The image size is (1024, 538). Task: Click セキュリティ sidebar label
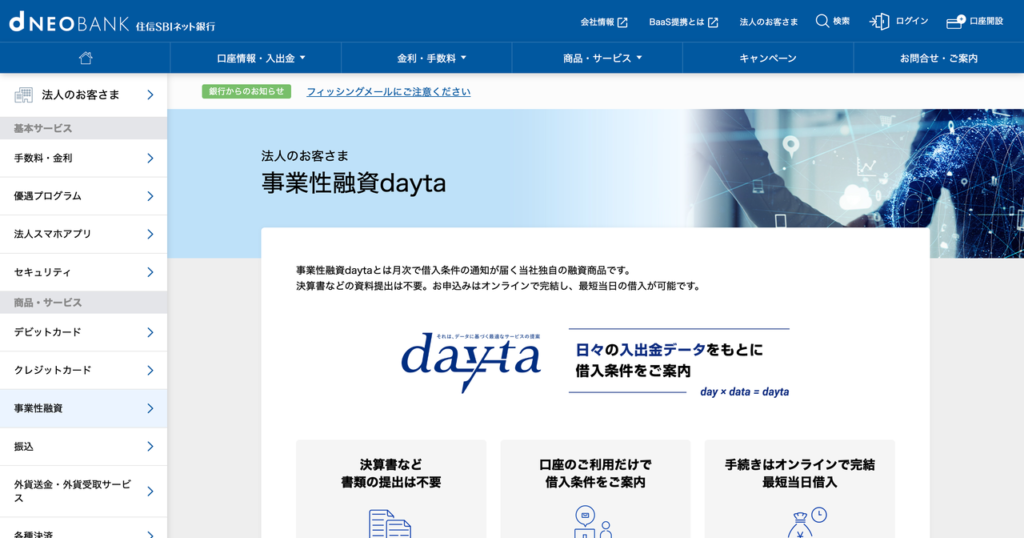tap(42, 272)
